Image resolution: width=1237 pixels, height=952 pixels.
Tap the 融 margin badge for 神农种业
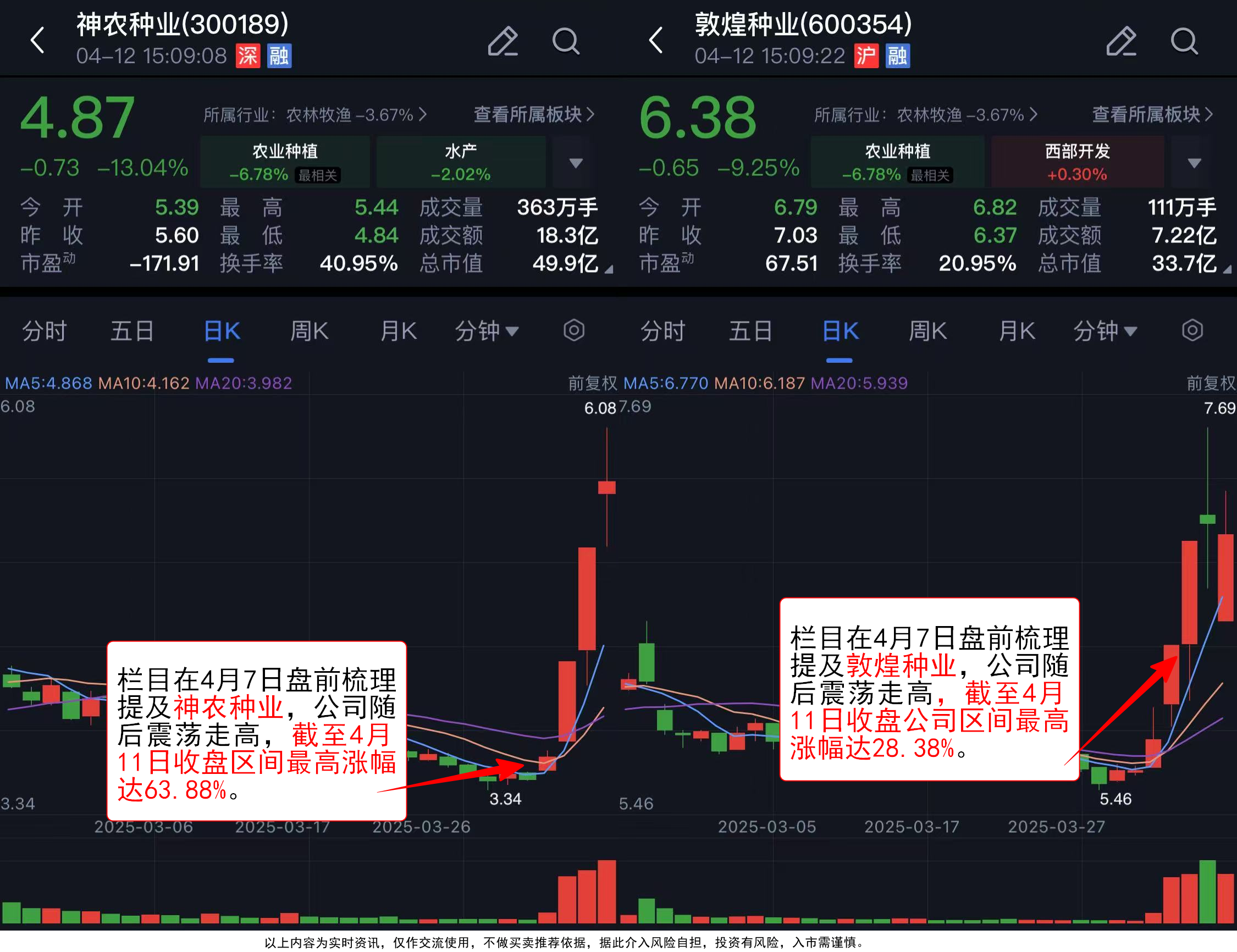tap(279, 56)
